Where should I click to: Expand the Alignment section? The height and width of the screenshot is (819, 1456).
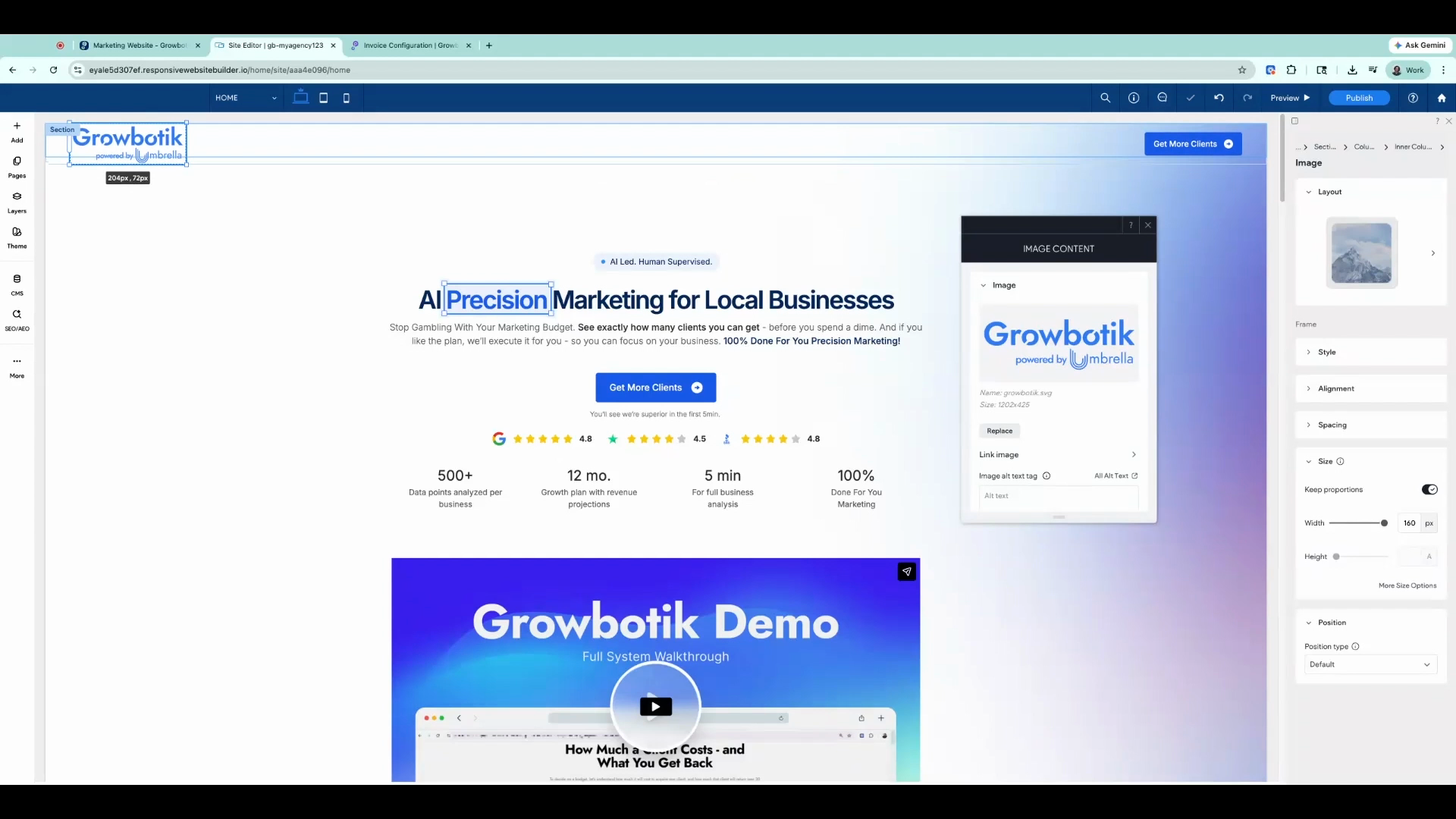pos(1370,388)
